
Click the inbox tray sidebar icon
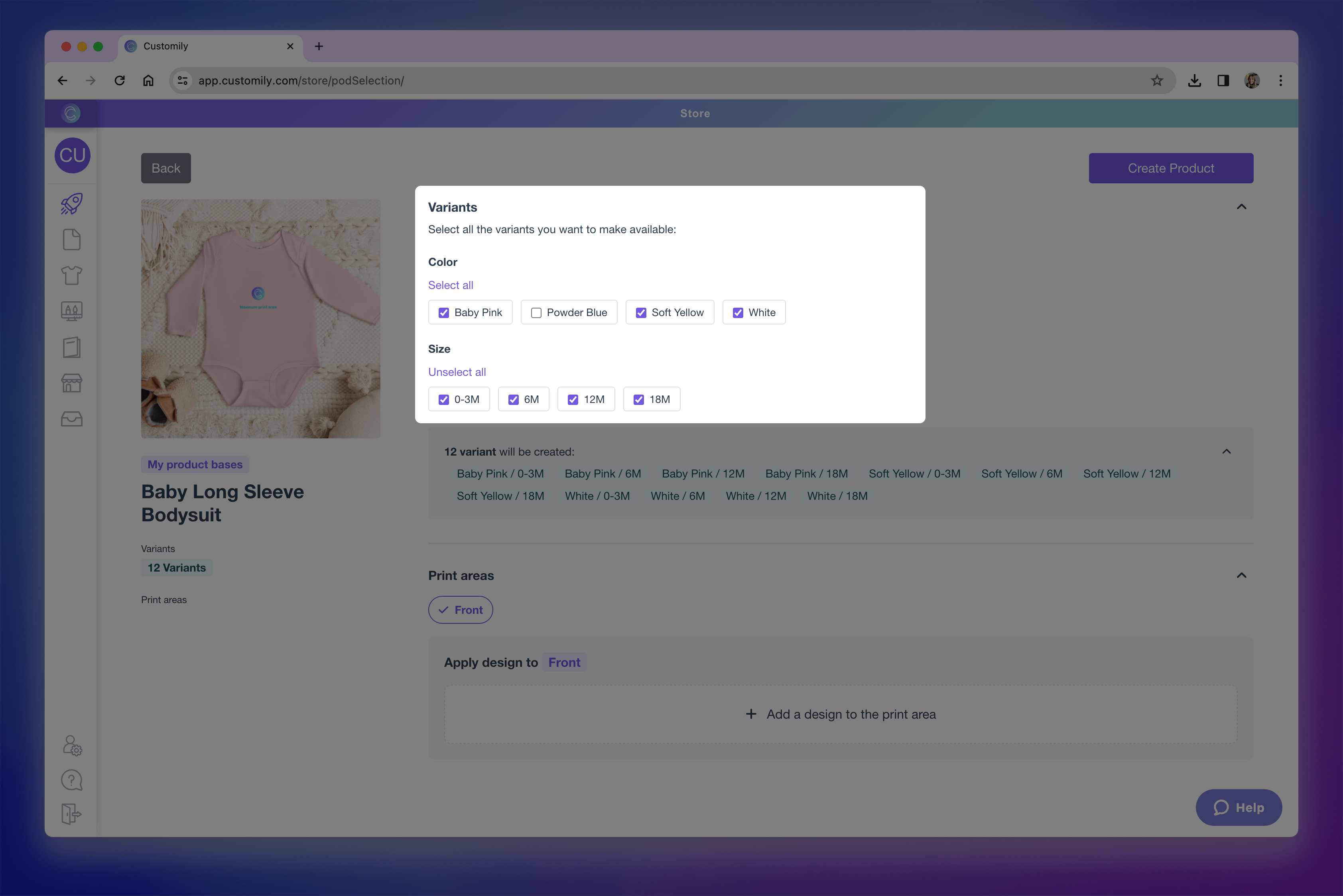pos(71,419)
